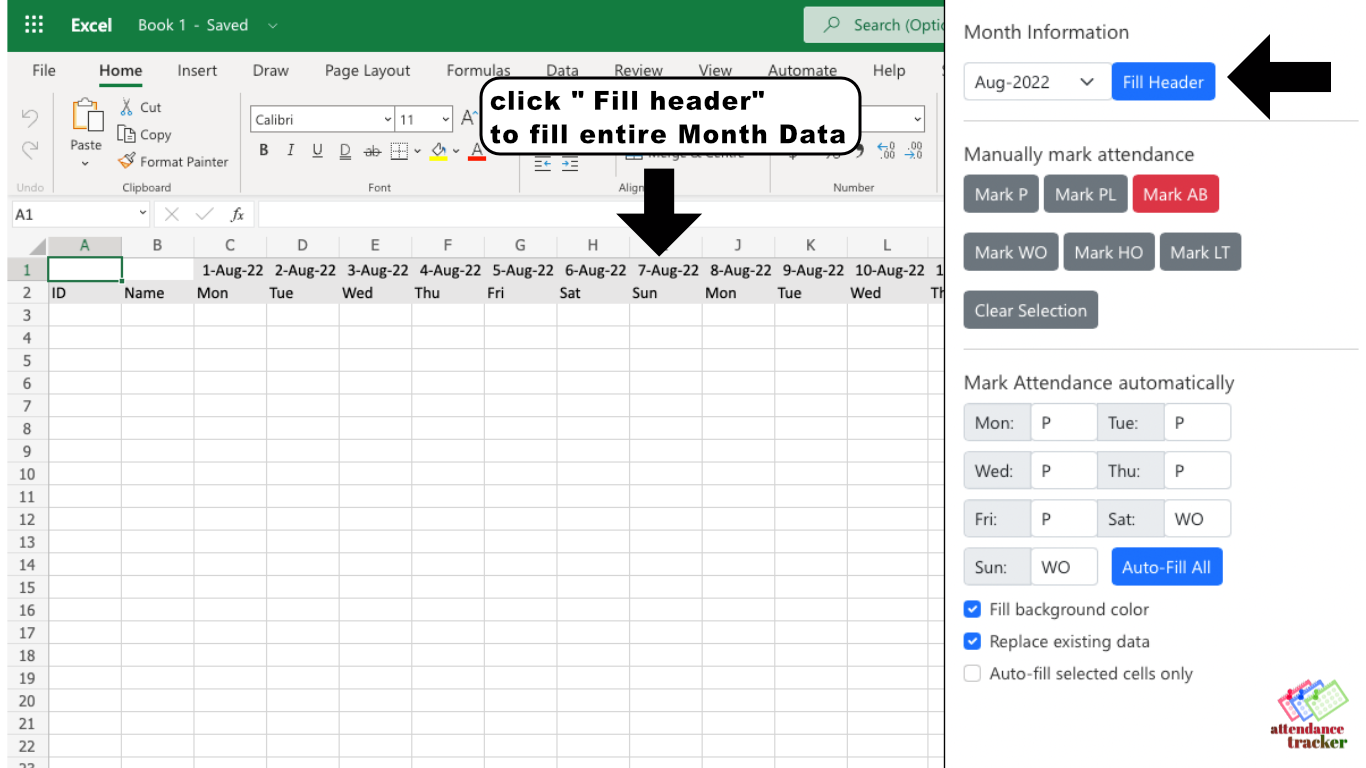Viewport: 1366px width, 768px height.
Task: Apply italic formatting
Action: pyautogui.click(x=290, y=150)
